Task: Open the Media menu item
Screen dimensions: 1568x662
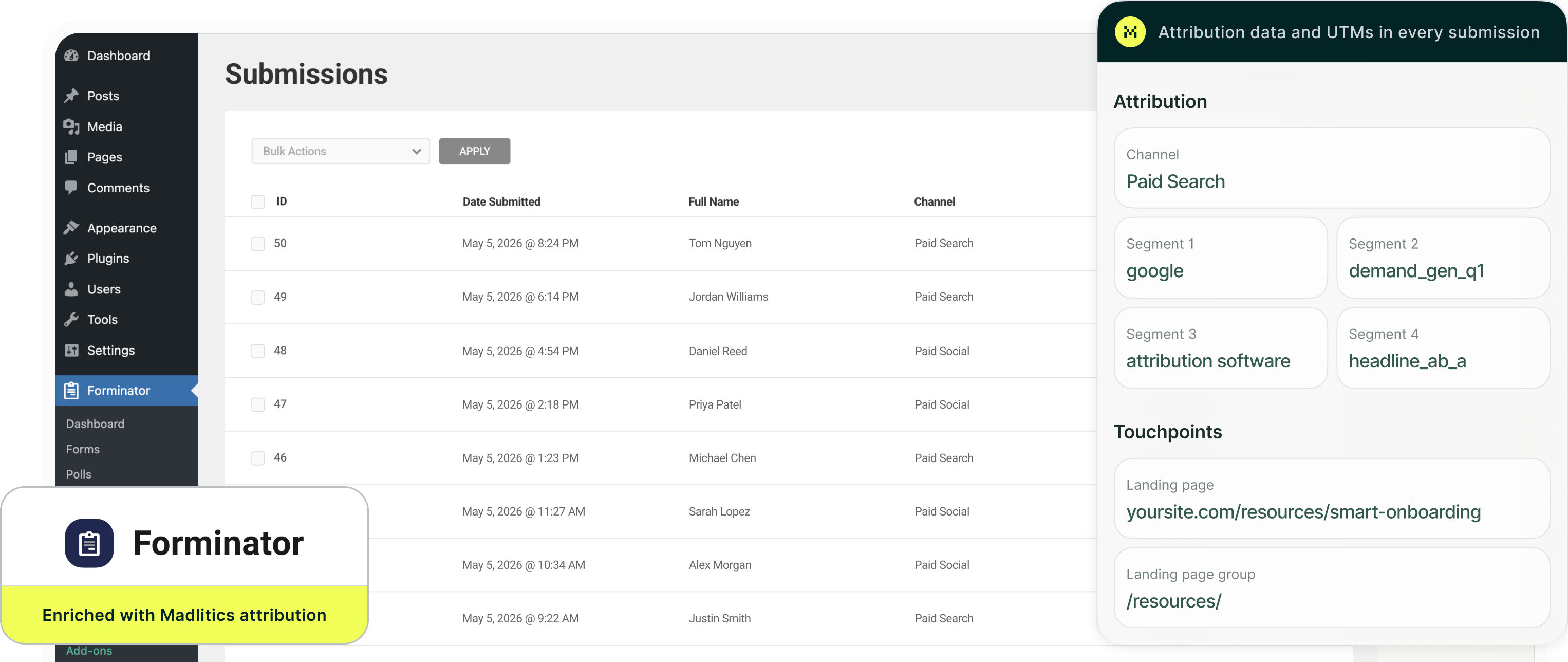Action: (126, 126)
